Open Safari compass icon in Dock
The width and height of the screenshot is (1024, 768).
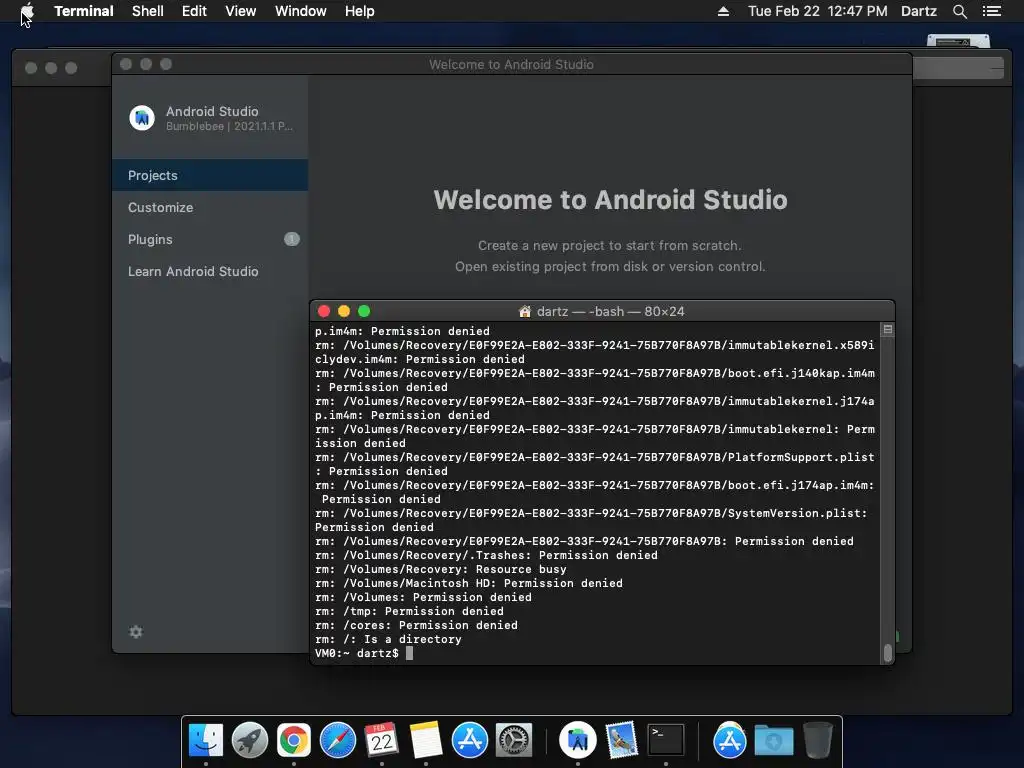coord(338,740)
